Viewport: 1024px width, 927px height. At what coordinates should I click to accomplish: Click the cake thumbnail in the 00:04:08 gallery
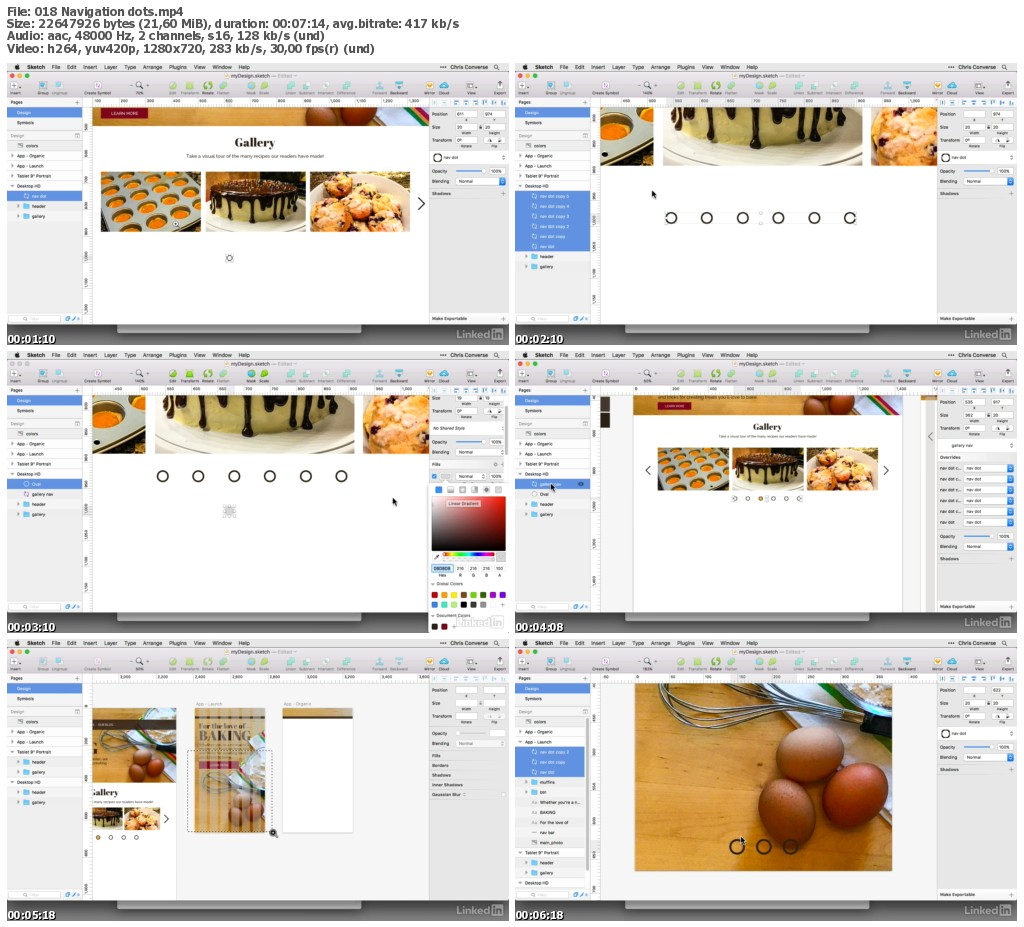(767, 469)
